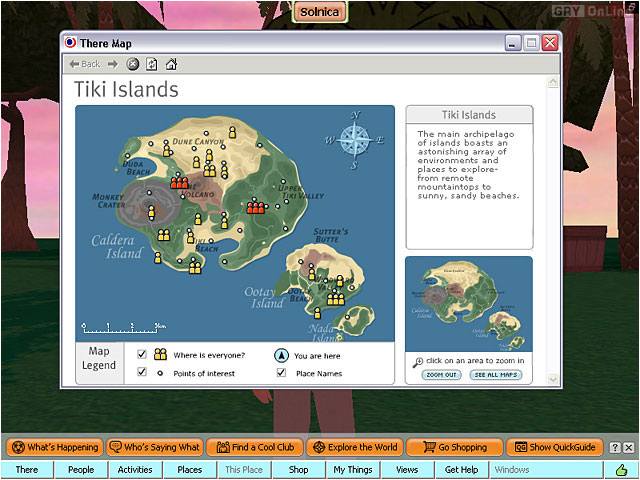Click the Where is everyone people icon
This screenshot has width=640, height=480.
160,354
